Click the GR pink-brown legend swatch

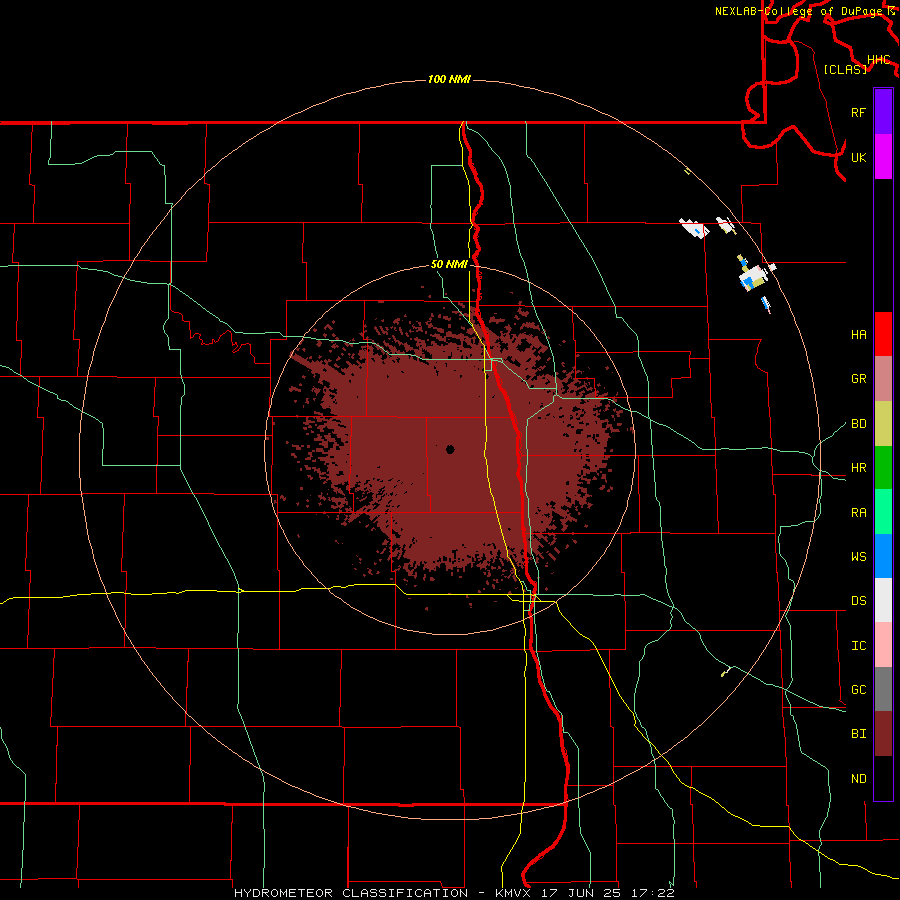[x=883, y=379]
